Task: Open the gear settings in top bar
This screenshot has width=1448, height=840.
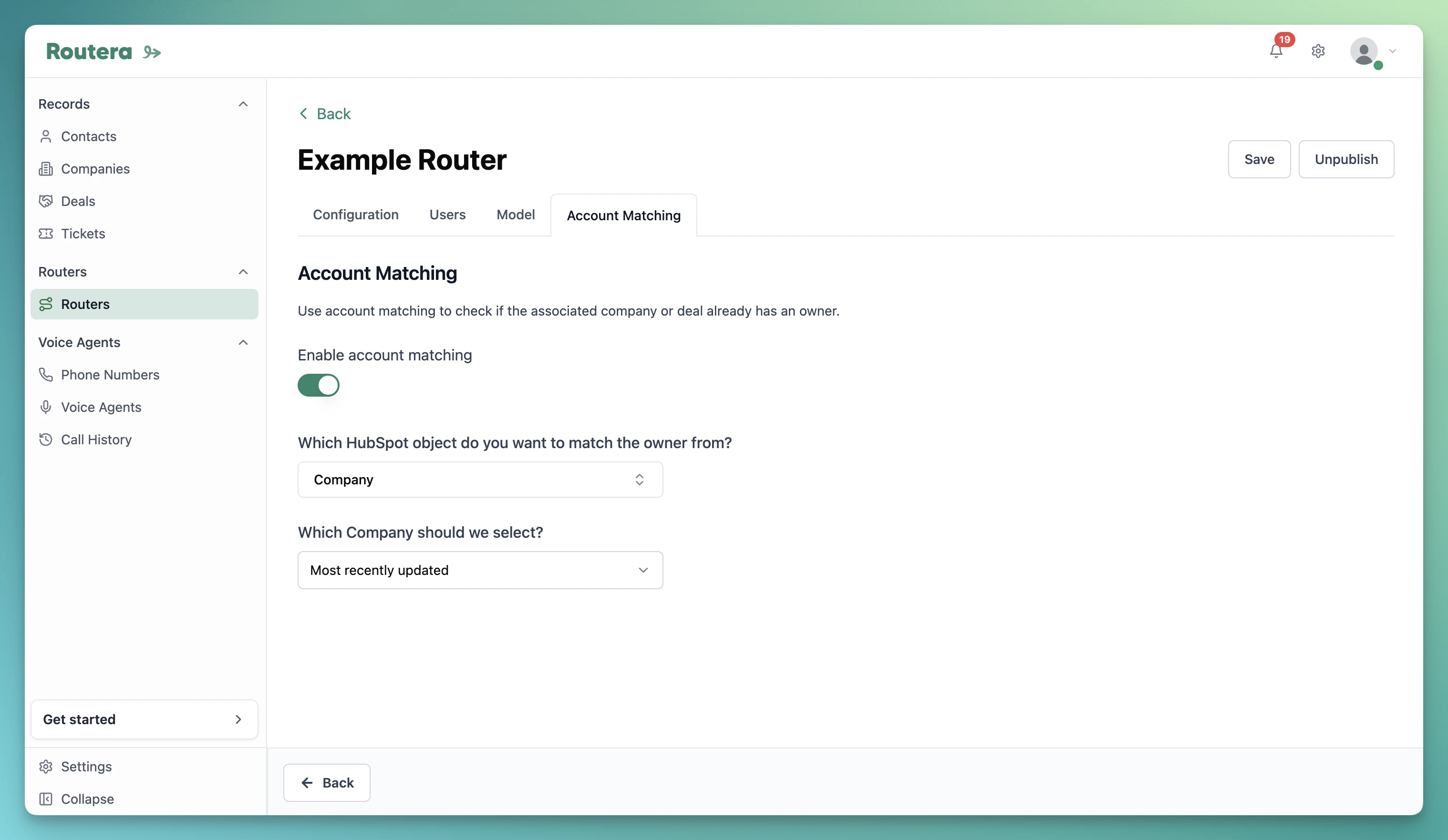Action: 1318,51
